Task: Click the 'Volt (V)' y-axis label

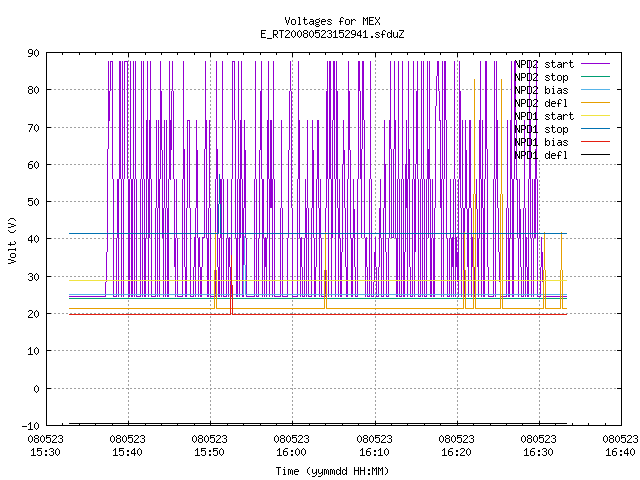Action: tap(12, 240)
